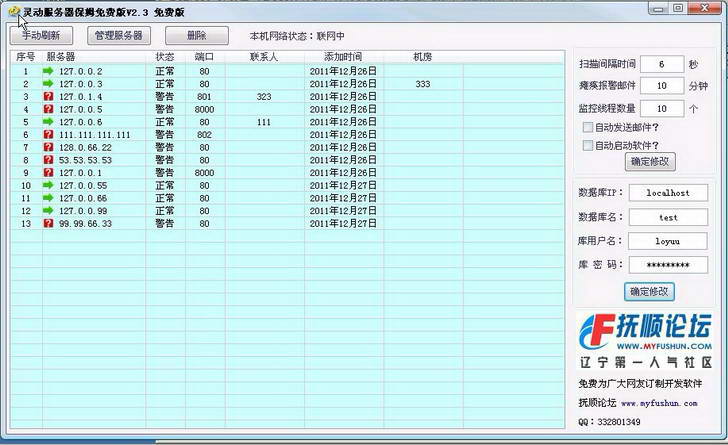Sort by the 状态 column header
Image resolution: width=728 pixels, height=445 pixels.
[165, 57]
